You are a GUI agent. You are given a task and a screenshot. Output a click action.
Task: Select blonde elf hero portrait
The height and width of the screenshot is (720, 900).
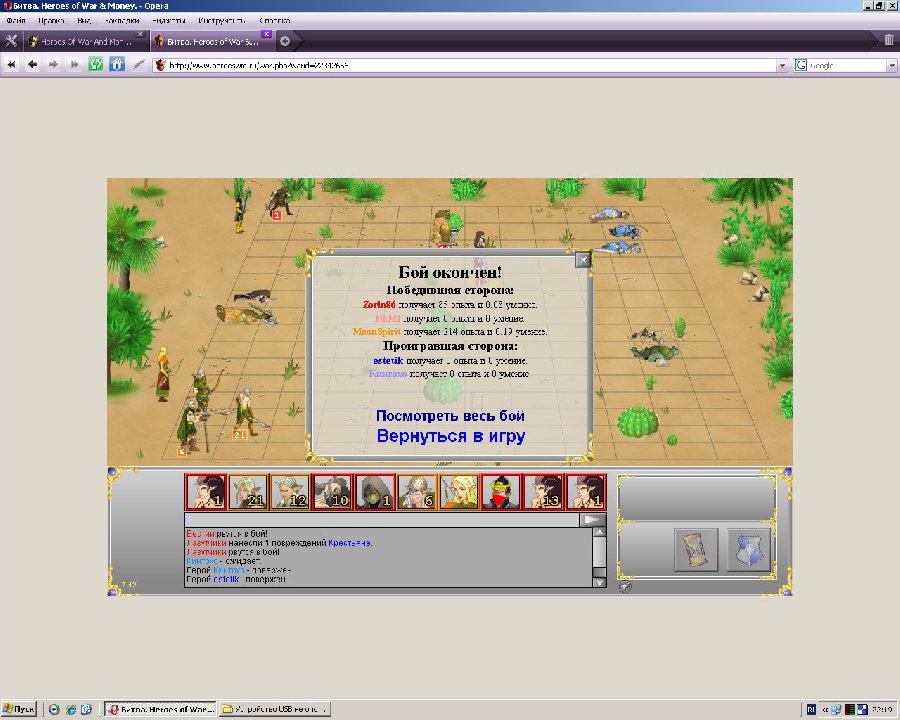pos(459,491)
